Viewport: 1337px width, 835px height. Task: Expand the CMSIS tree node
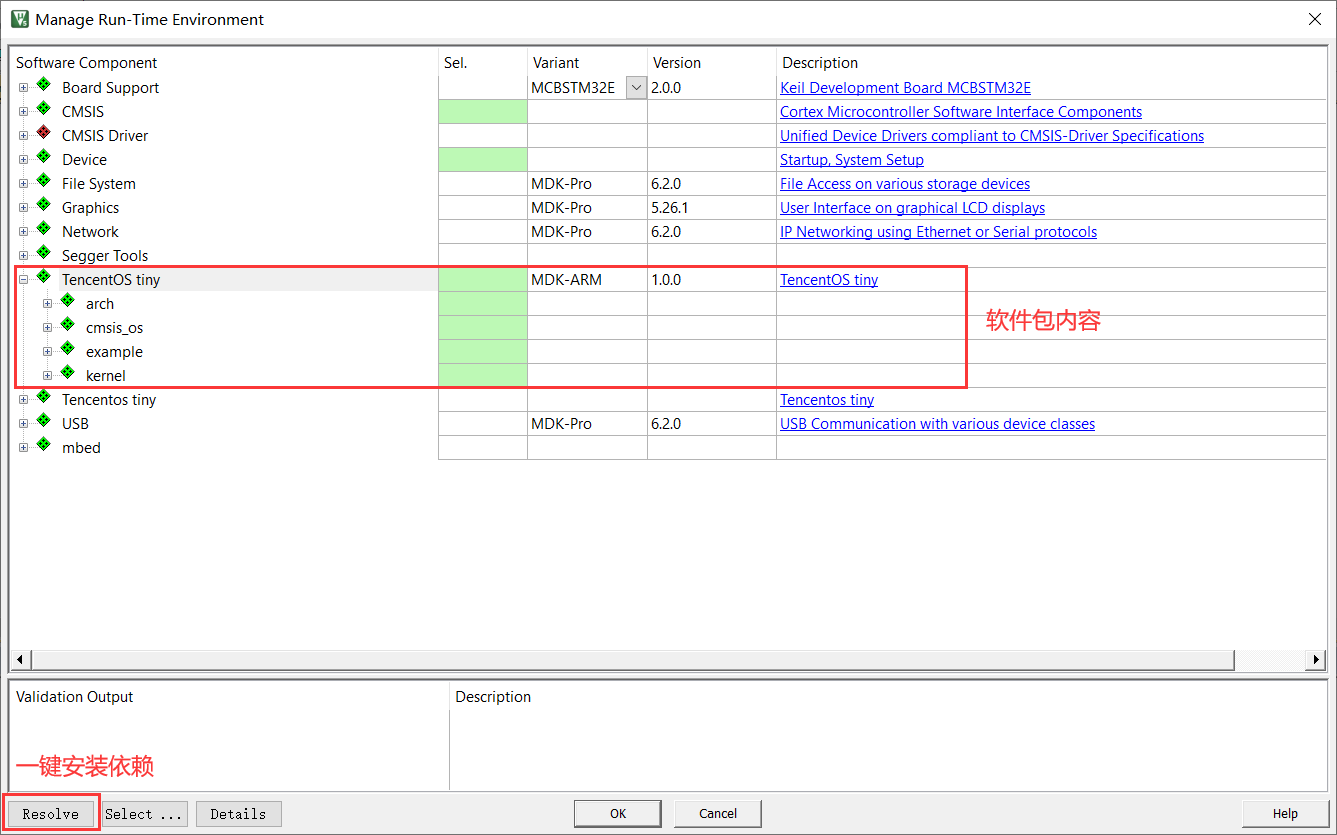[23, 112]
